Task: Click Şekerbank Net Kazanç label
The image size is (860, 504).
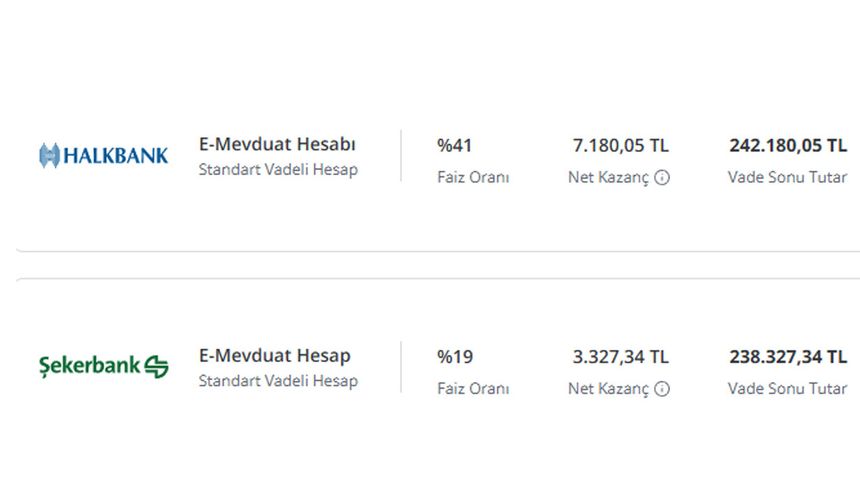Action: click(x=608, y=389)
